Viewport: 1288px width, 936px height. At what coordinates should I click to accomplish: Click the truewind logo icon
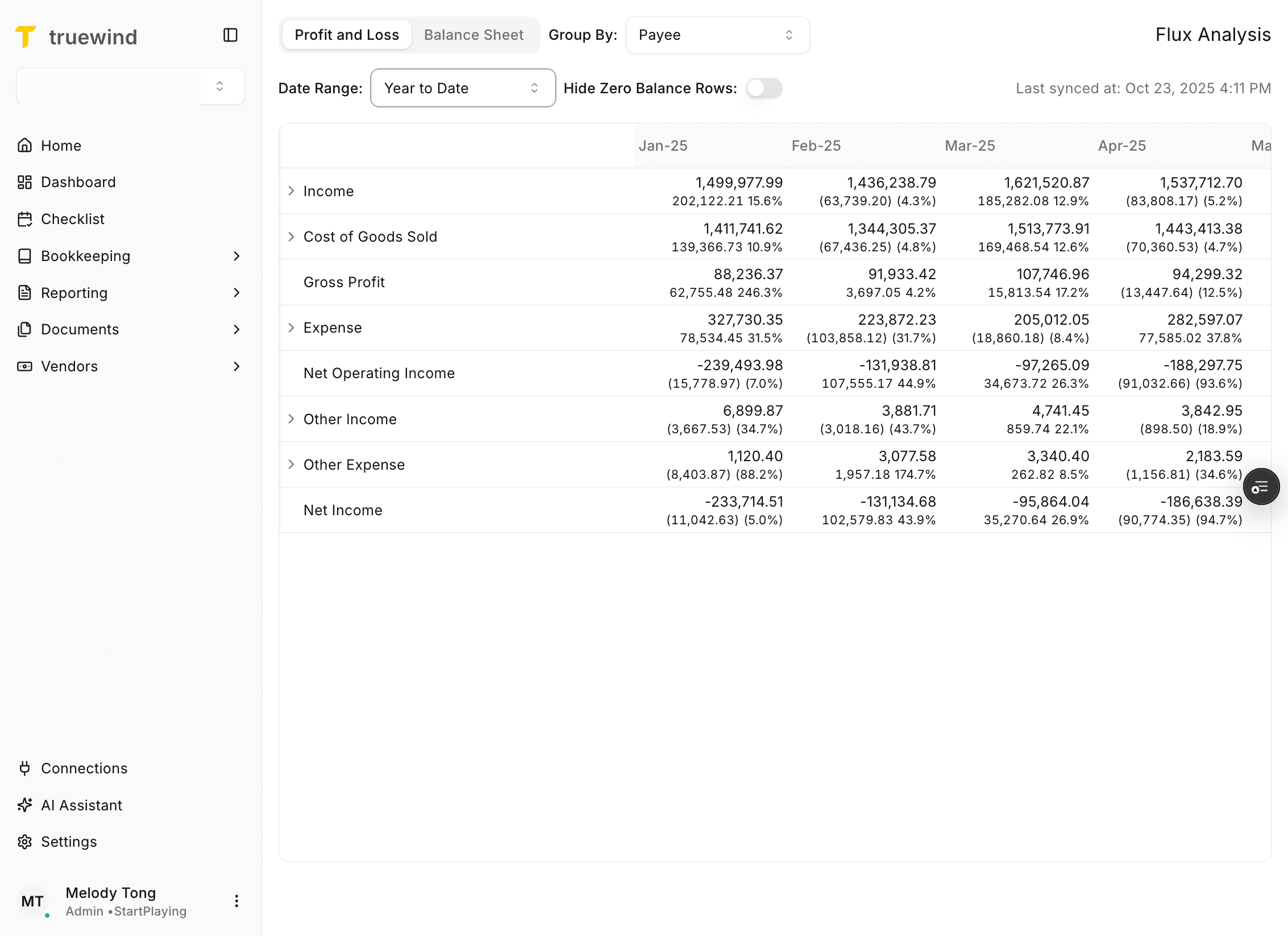click(25, 36)
